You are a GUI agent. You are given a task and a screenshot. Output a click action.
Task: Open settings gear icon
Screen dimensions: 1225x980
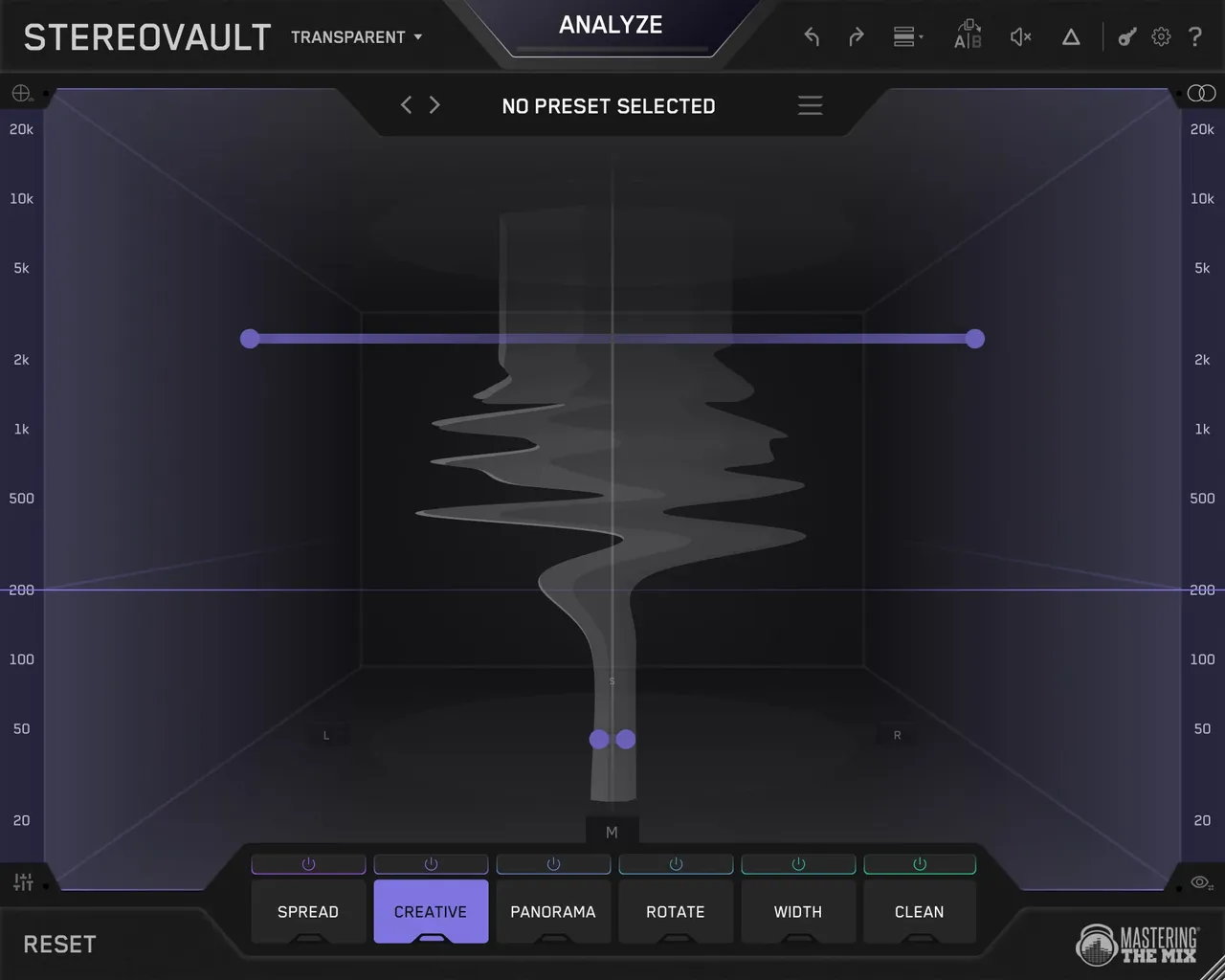pos(1161,37)
